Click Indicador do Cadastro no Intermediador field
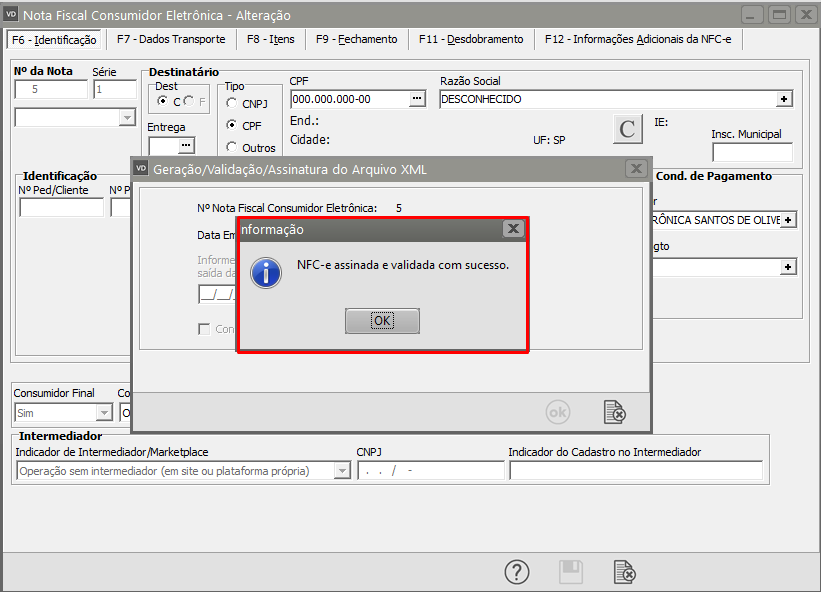 636,471
